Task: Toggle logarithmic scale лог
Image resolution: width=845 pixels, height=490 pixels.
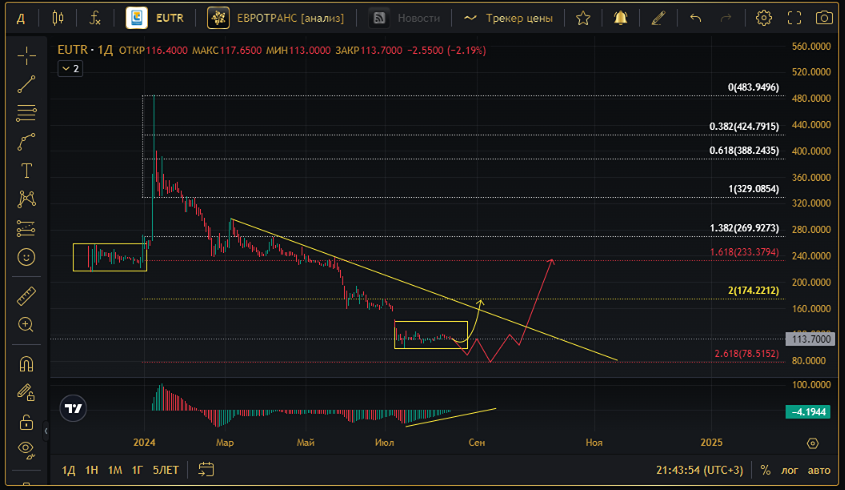Action: 789,470
